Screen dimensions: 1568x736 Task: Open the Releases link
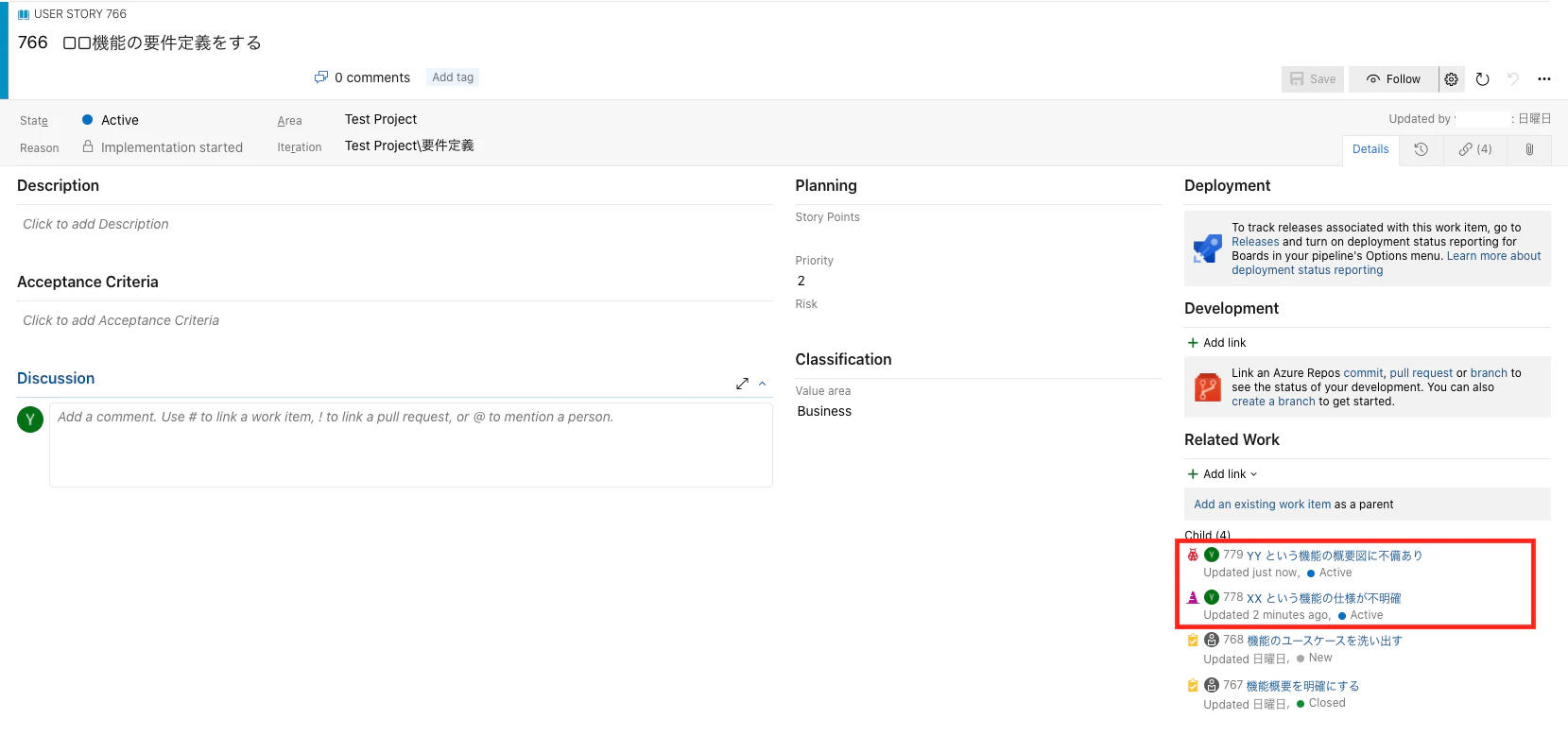click(1255, 242)
